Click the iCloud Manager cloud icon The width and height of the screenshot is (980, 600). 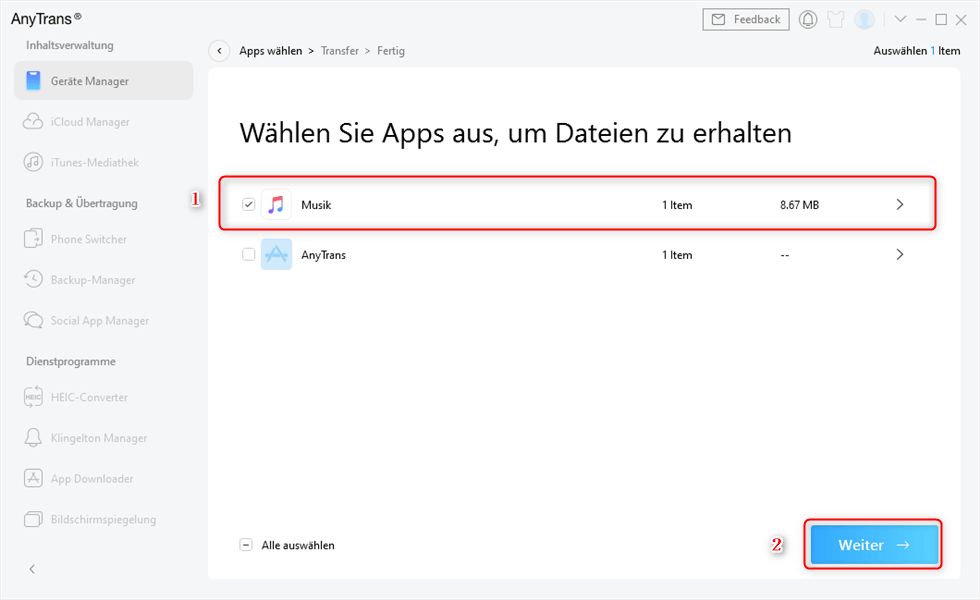pyautogui.click(x=34, y=122)
